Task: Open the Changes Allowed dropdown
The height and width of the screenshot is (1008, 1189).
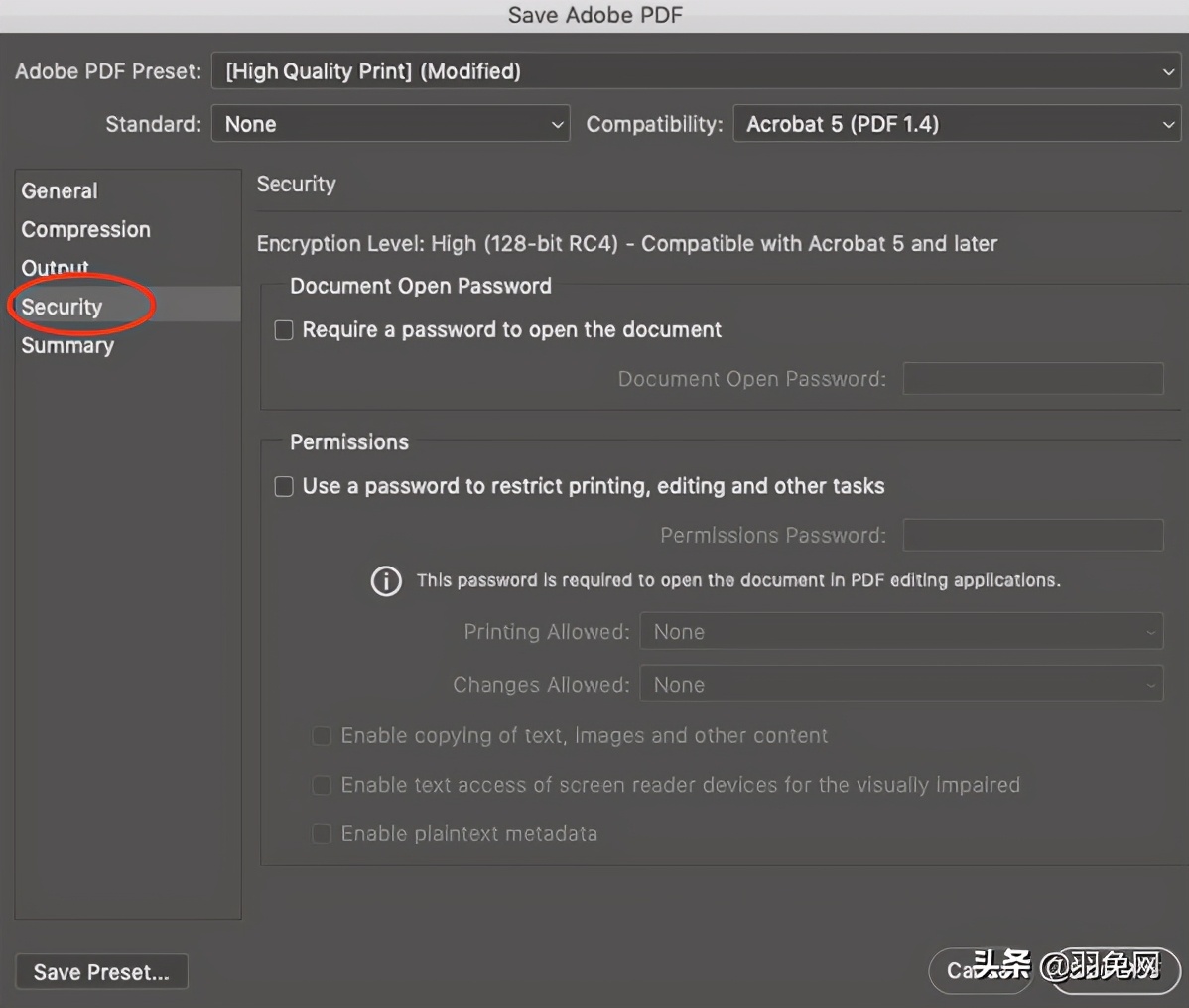Action: pos(901,684)
